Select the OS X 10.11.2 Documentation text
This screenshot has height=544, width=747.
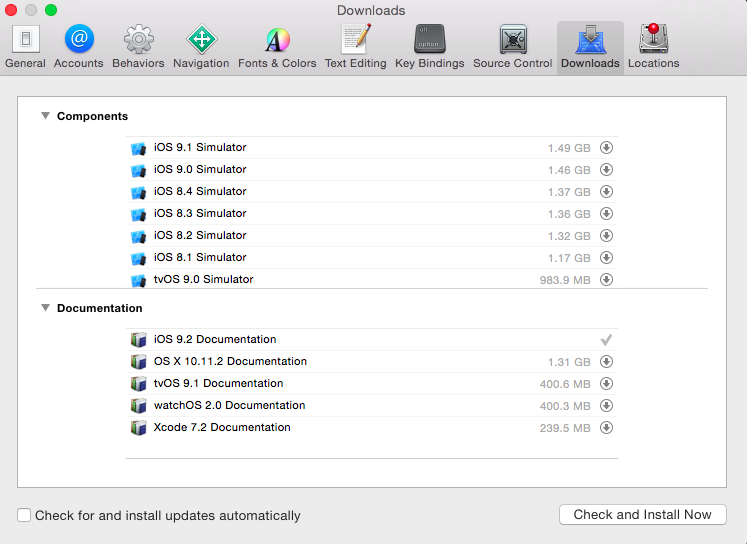(x=230, y=361)
